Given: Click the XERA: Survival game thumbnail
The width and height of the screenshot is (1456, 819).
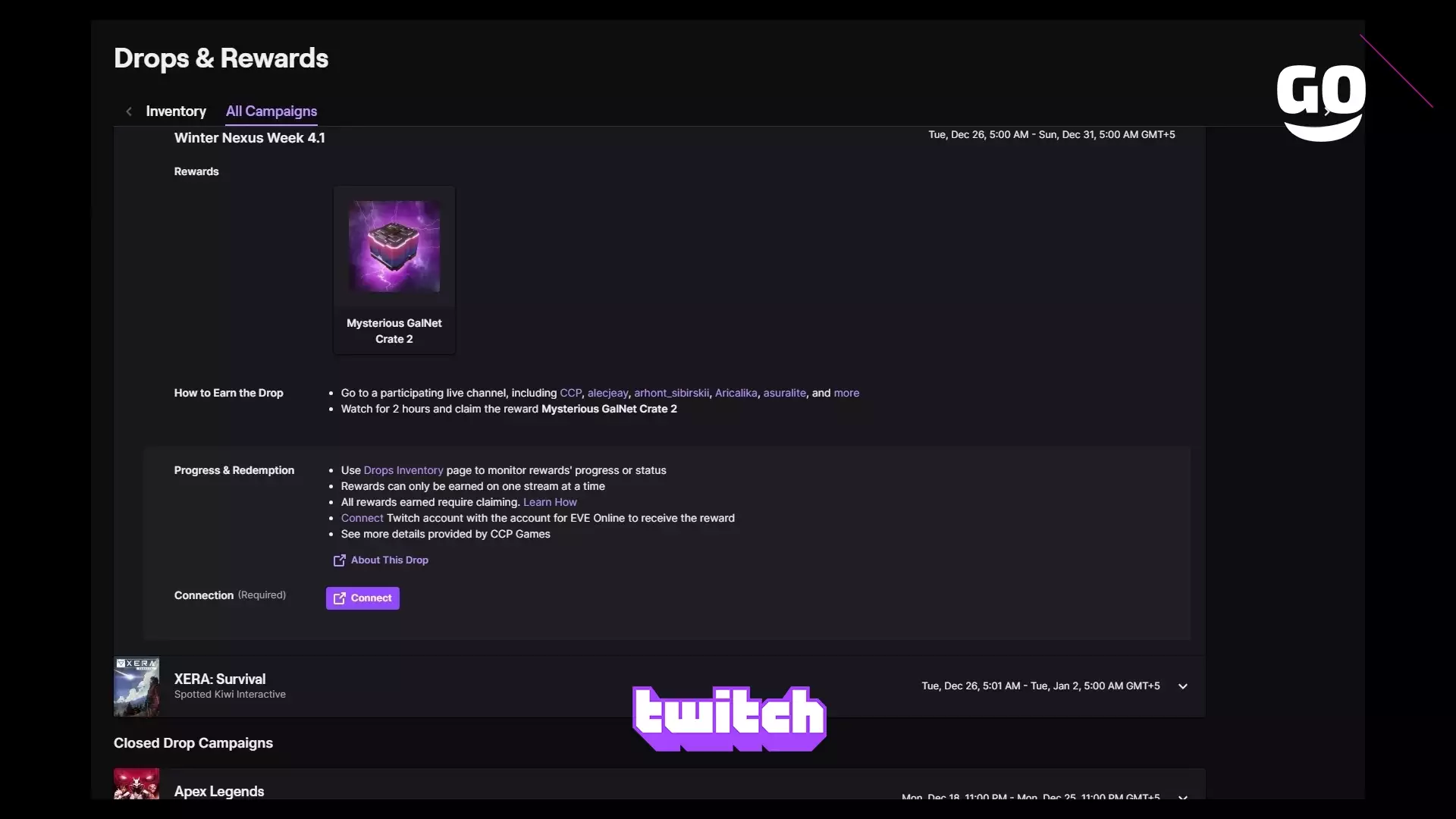Looking at the screenshot, I should tap(136, 686).
